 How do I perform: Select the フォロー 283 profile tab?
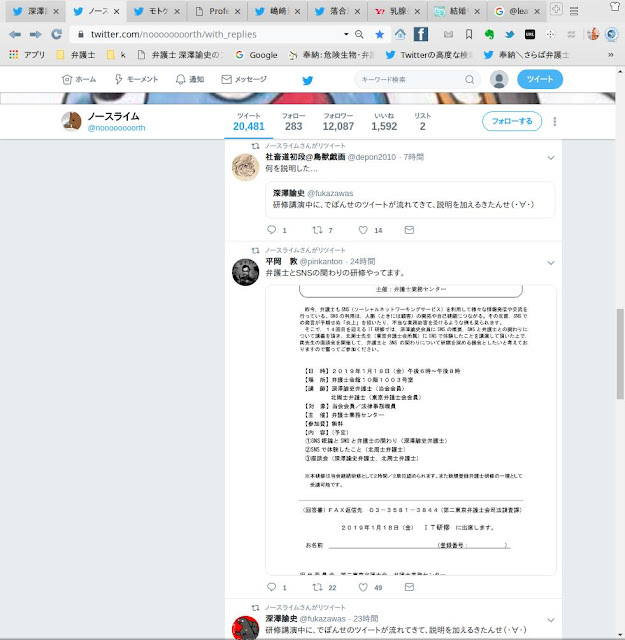coord(294,122)
